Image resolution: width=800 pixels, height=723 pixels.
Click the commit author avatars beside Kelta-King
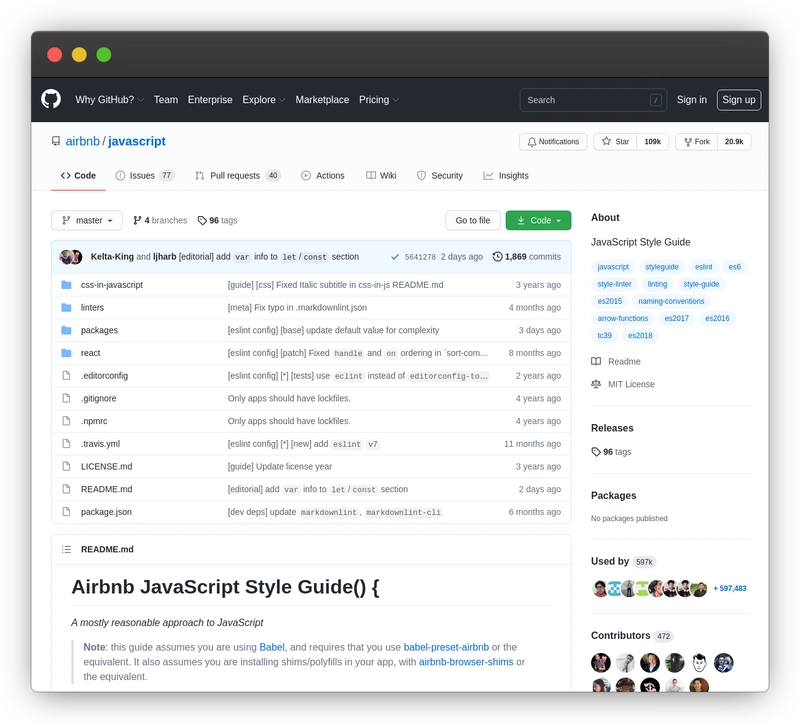tap(70, 257)
